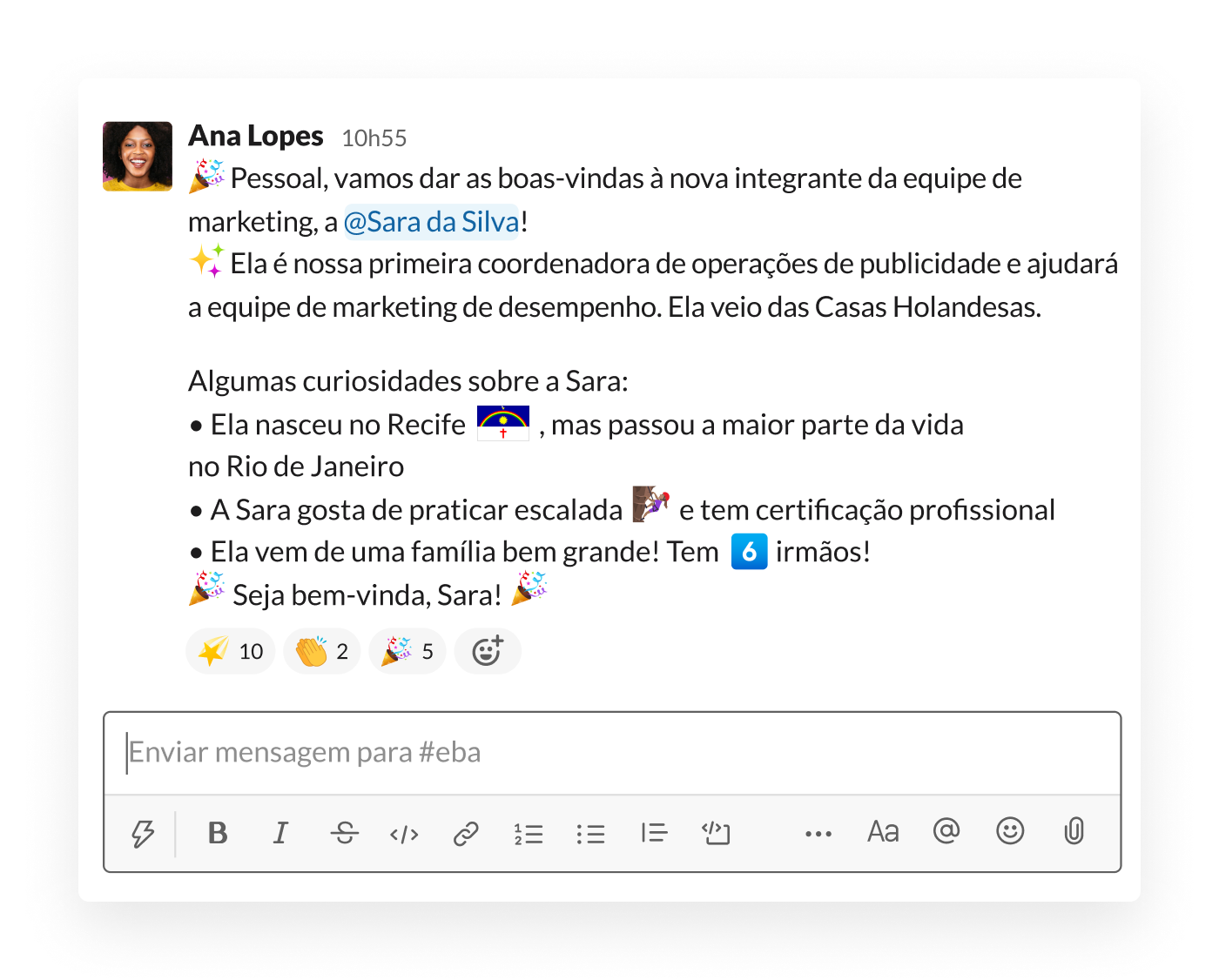This screenshot has height=980, width=1219.
Task: Start a numbered list
Action: pos(528,835)
